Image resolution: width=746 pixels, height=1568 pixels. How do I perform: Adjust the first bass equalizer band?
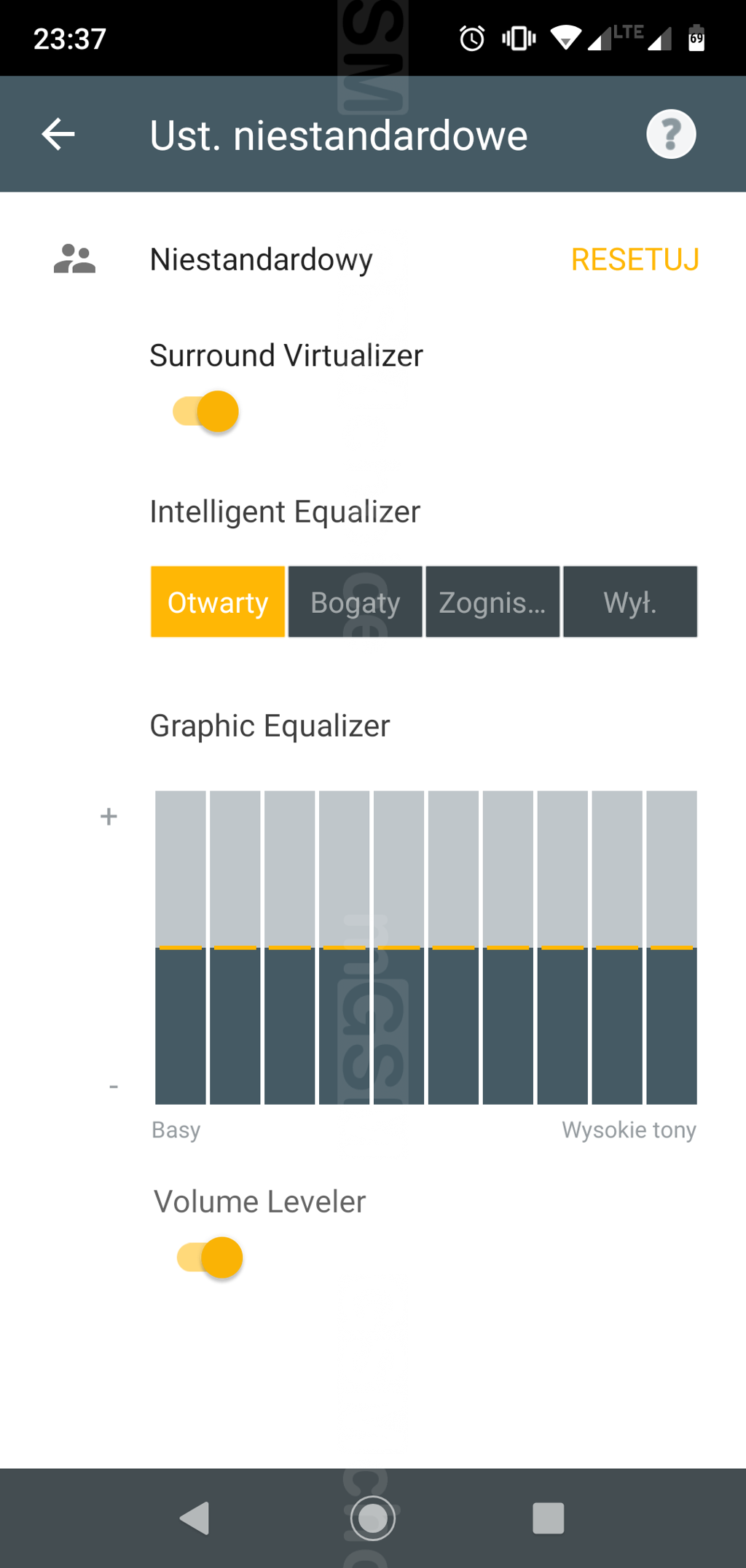(181, 947)
